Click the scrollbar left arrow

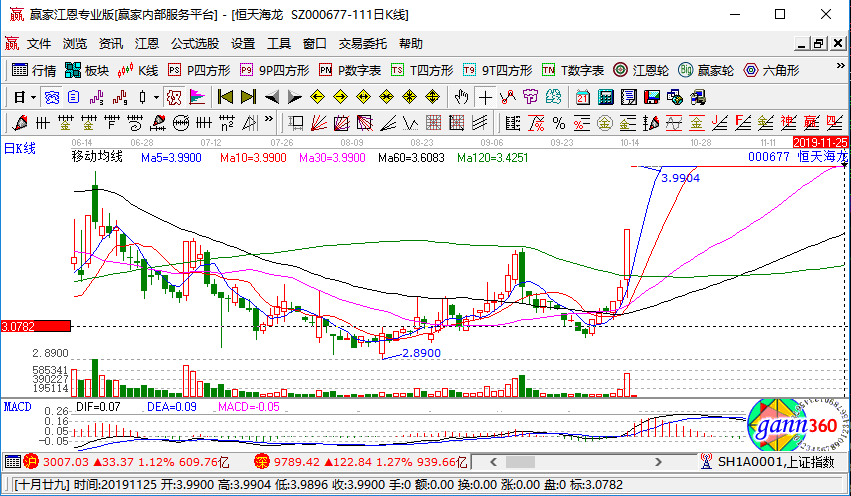click(493, 462)
